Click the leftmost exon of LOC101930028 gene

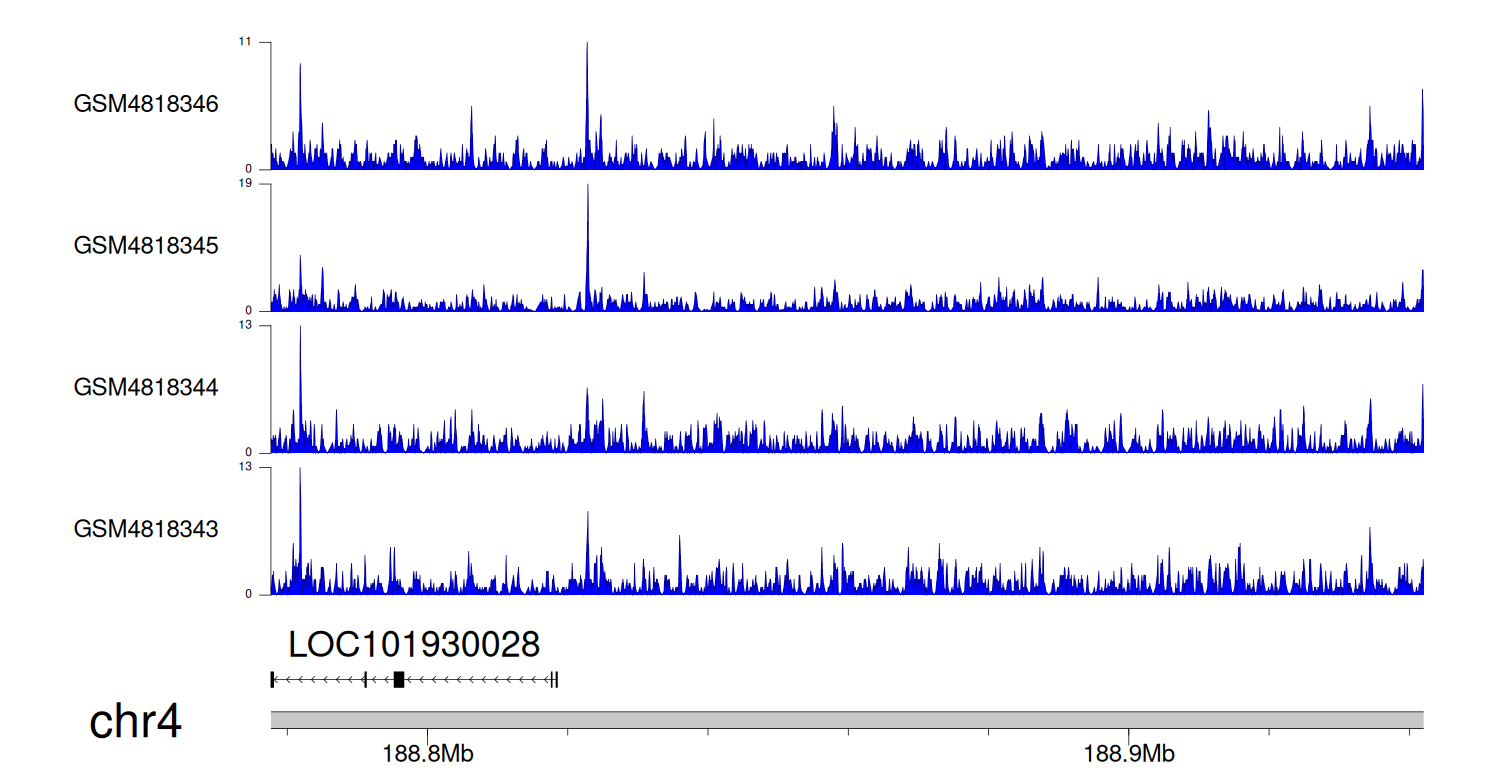pyautogui.click(x=272, y=680)
